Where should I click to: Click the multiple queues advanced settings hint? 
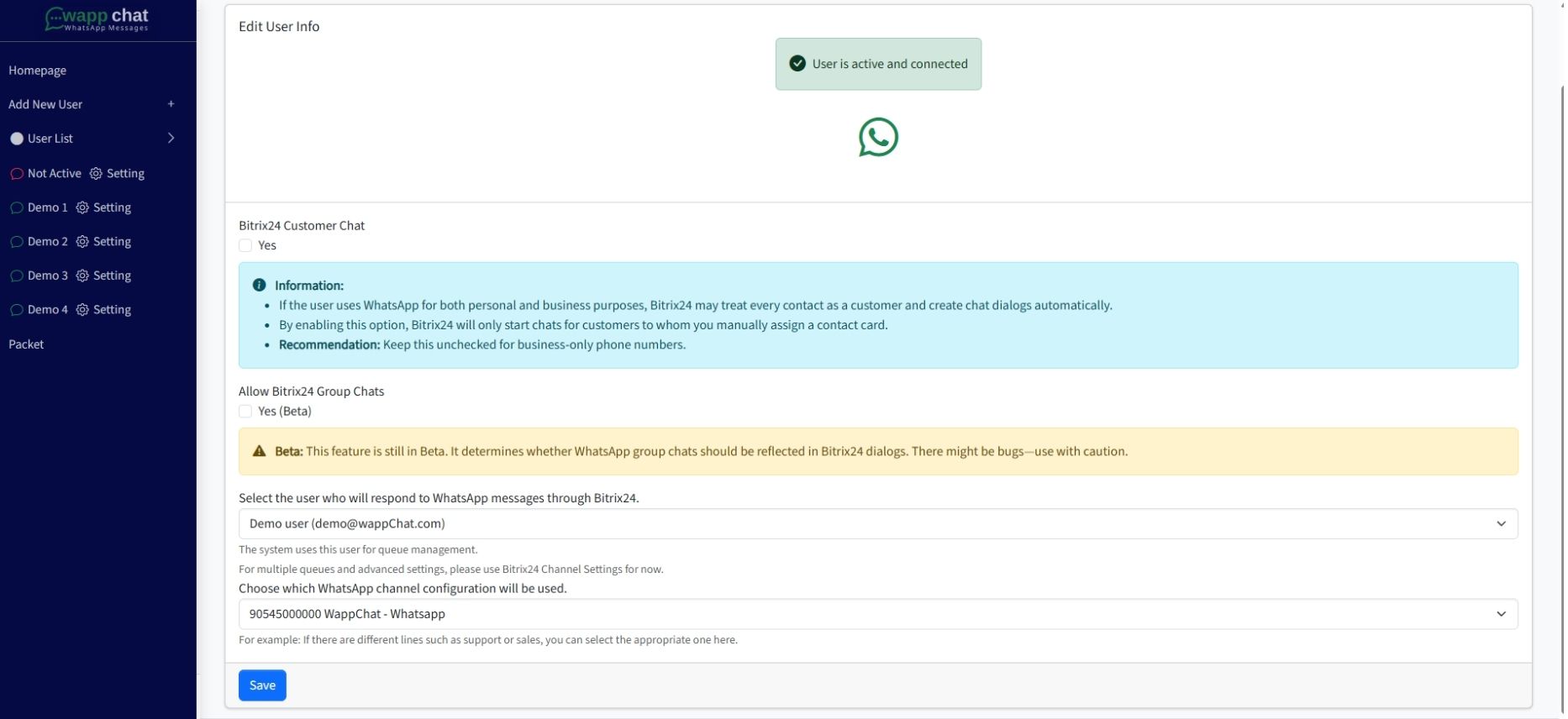pyautogui.click(x=451, y=569)
